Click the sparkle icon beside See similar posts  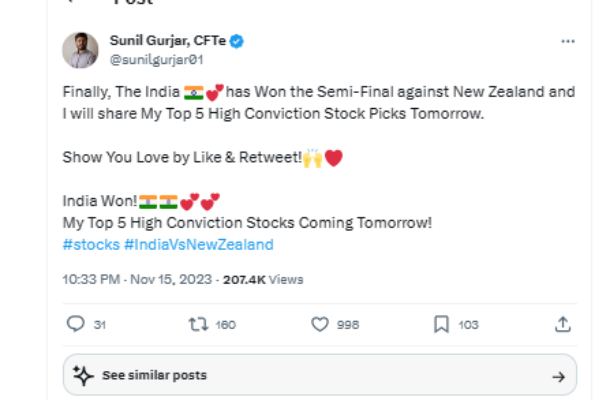84,376
